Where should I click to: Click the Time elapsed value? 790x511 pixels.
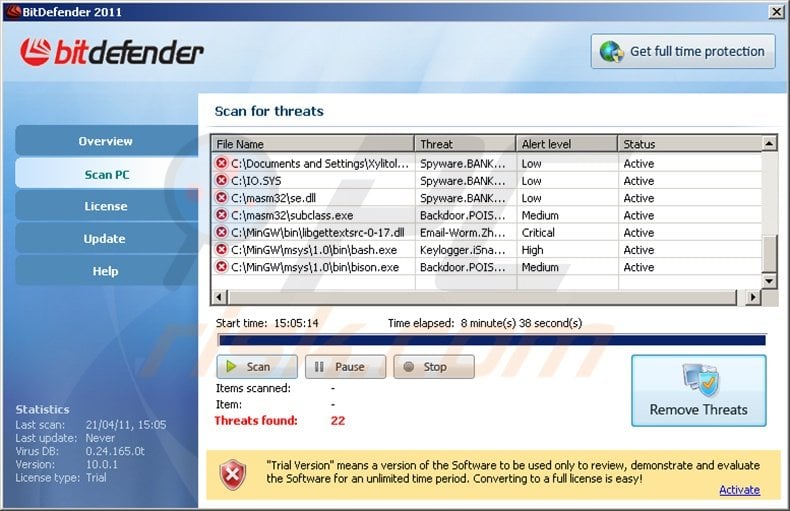pos(521,323)
